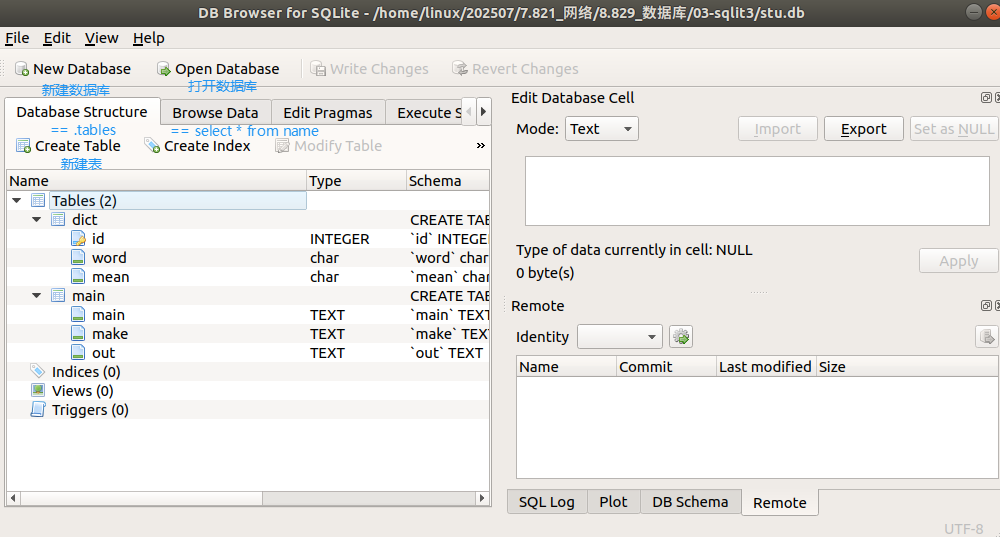Collapse the Tables (2) tree node
Image resolution: width=1000 pixels, height=537 pixels.
pos(17,201)
